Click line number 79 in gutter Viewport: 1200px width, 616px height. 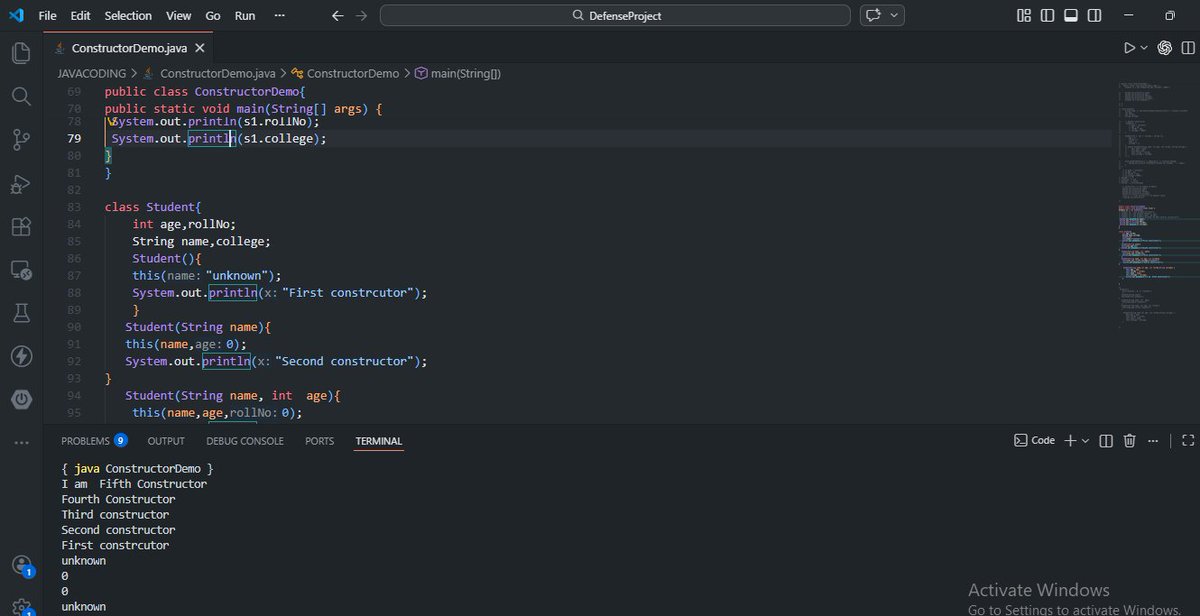74,139
